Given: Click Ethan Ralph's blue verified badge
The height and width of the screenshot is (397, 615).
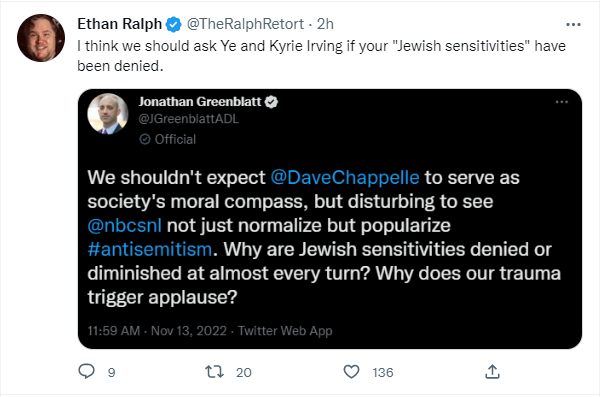Looking at the screenshot, I should coord(173,24).
